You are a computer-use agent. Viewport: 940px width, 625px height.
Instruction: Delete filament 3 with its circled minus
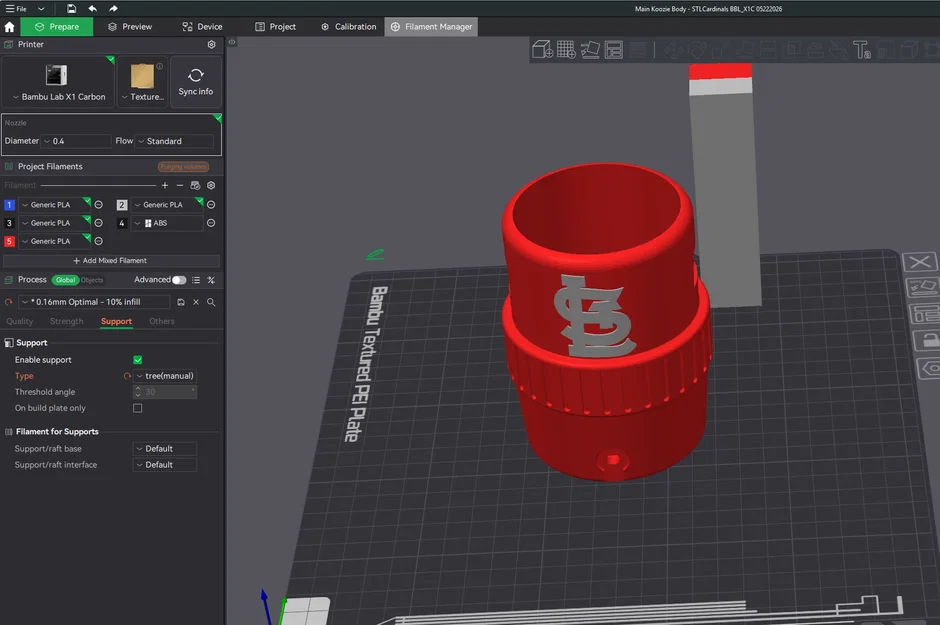tap(98, 223)
